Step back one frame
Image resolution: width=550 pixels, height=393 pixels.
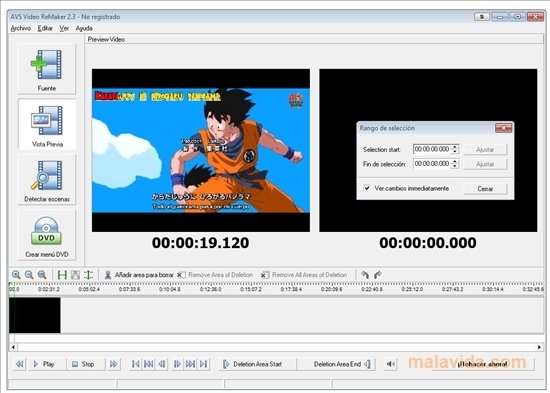(x=162, y=364)
